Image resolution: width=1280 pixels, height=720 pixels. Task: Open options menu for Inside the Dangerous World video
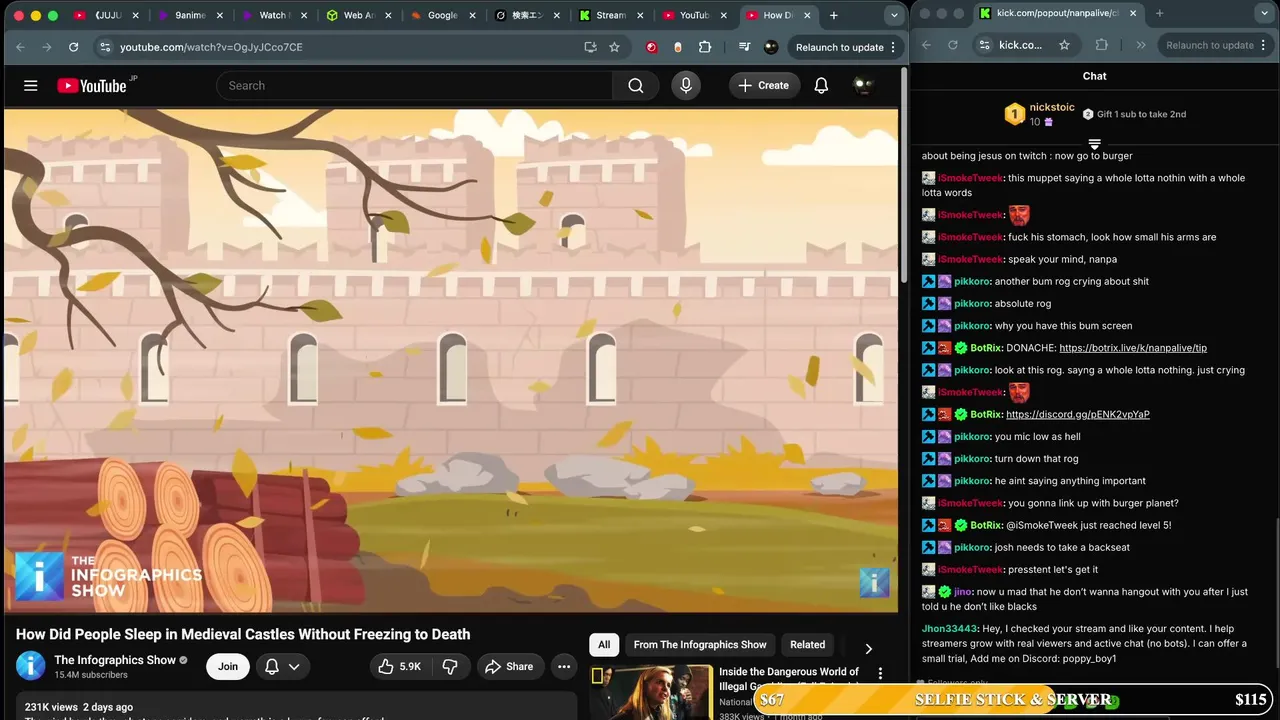pos(880,674)
